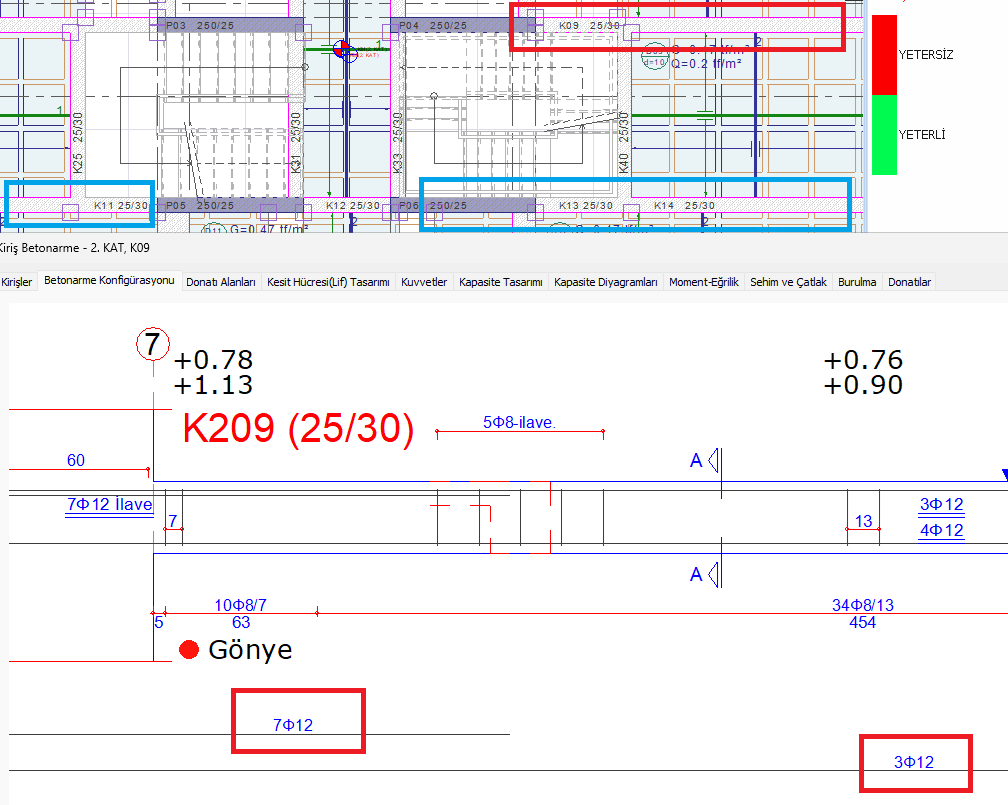This screenshot has width=1008, height=805.
Task: Click the red-blue origin marker in plan
Action: coord(343,49)
